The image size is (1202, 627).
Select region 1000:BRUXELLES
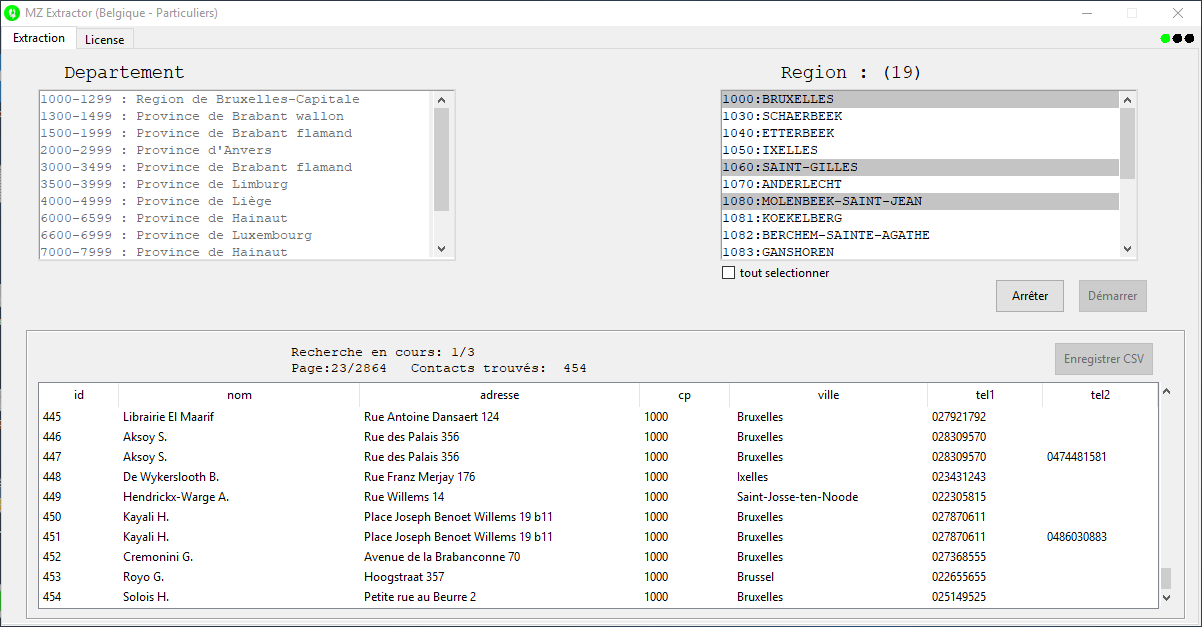920,99
